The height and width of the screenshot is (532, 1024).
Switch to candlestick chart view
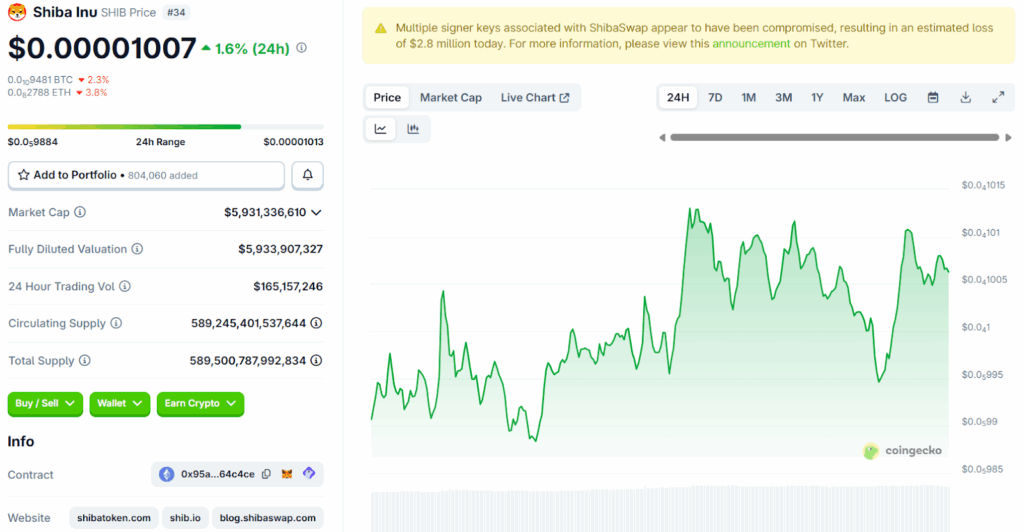pos(413,129)
